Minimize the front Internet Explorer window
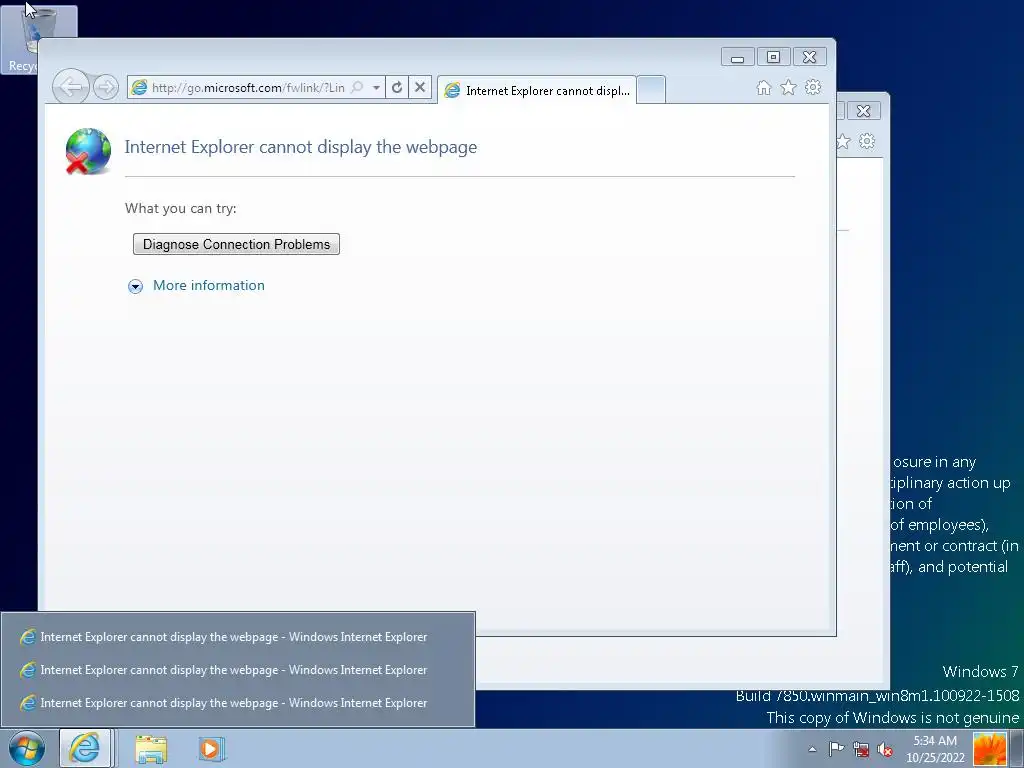This screenshot has height=768, width=1024. [738, 57]
